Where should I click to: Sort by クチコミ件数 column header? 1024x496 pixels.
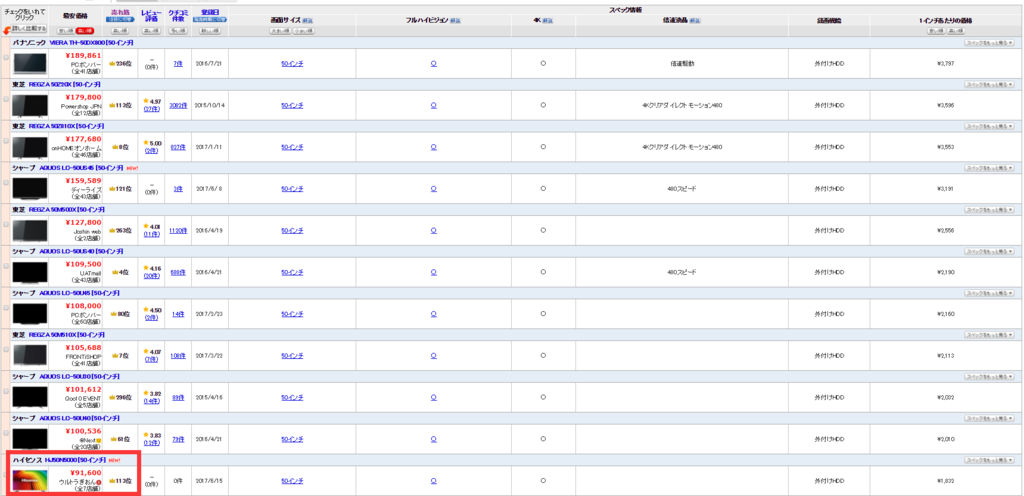pos(178,16)
